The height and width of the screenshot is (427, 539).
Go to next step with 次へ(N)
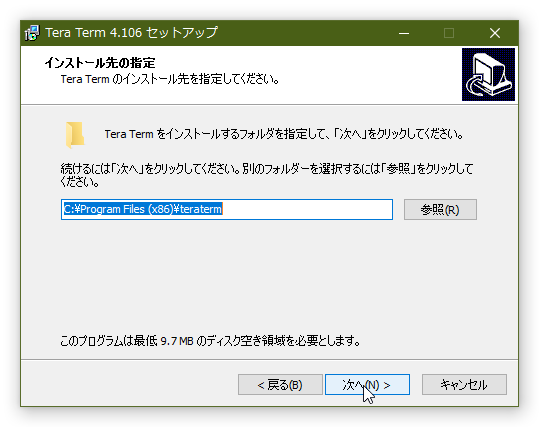(367, 384)
